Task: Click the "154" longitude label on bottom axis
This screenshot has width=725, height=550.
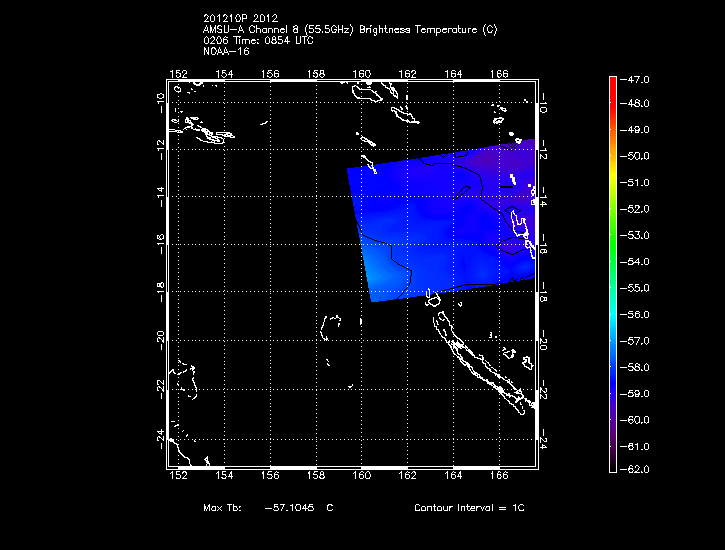Action: pyautogui.click(x=225, y=476)
